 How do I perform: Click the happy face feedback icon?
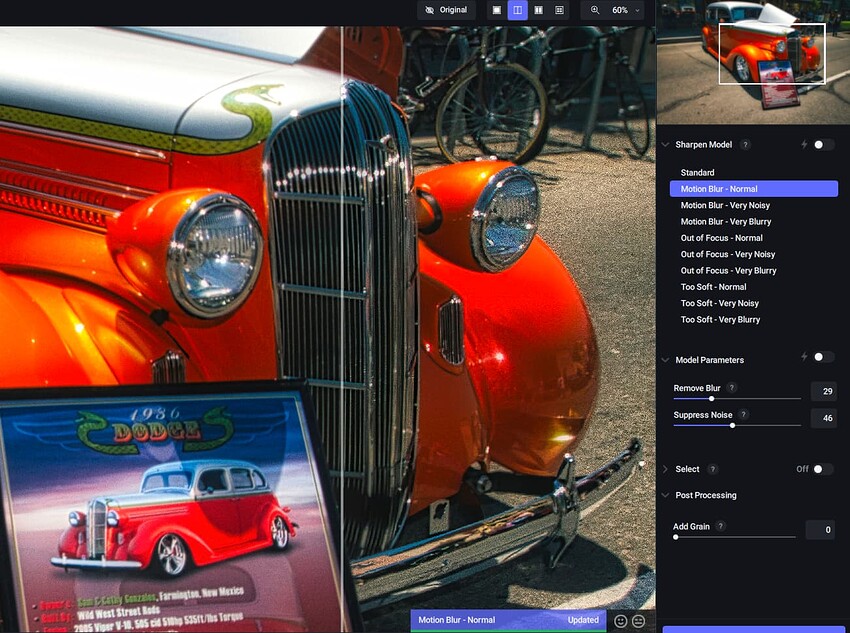pos(620,621)
